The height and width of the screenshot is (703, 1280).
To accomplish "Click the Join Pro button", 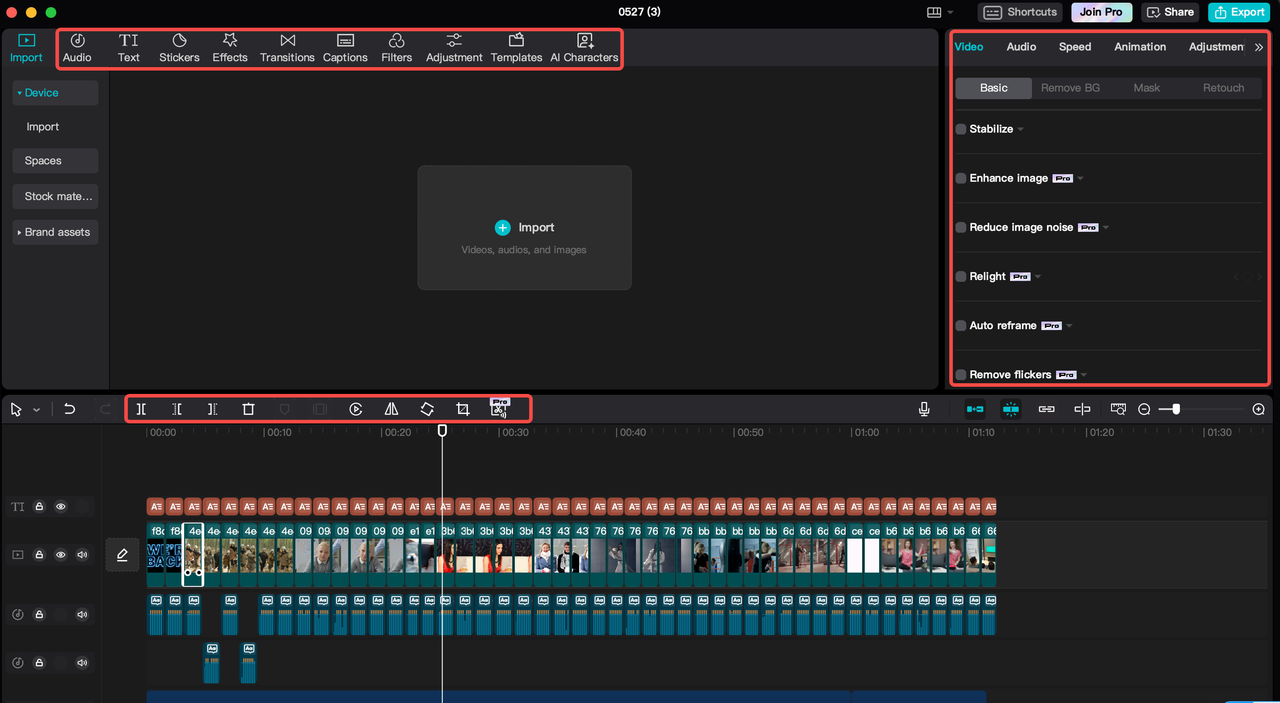I will [x=1102, y=12].
